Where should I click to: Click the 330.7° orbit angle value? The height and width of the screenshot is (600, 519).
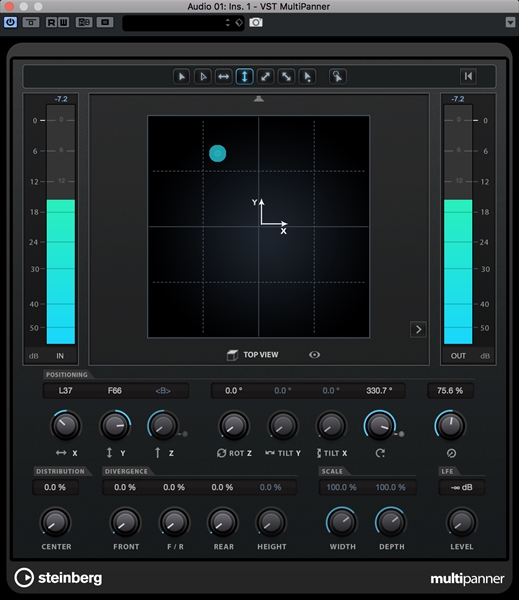tap(379, 391)
